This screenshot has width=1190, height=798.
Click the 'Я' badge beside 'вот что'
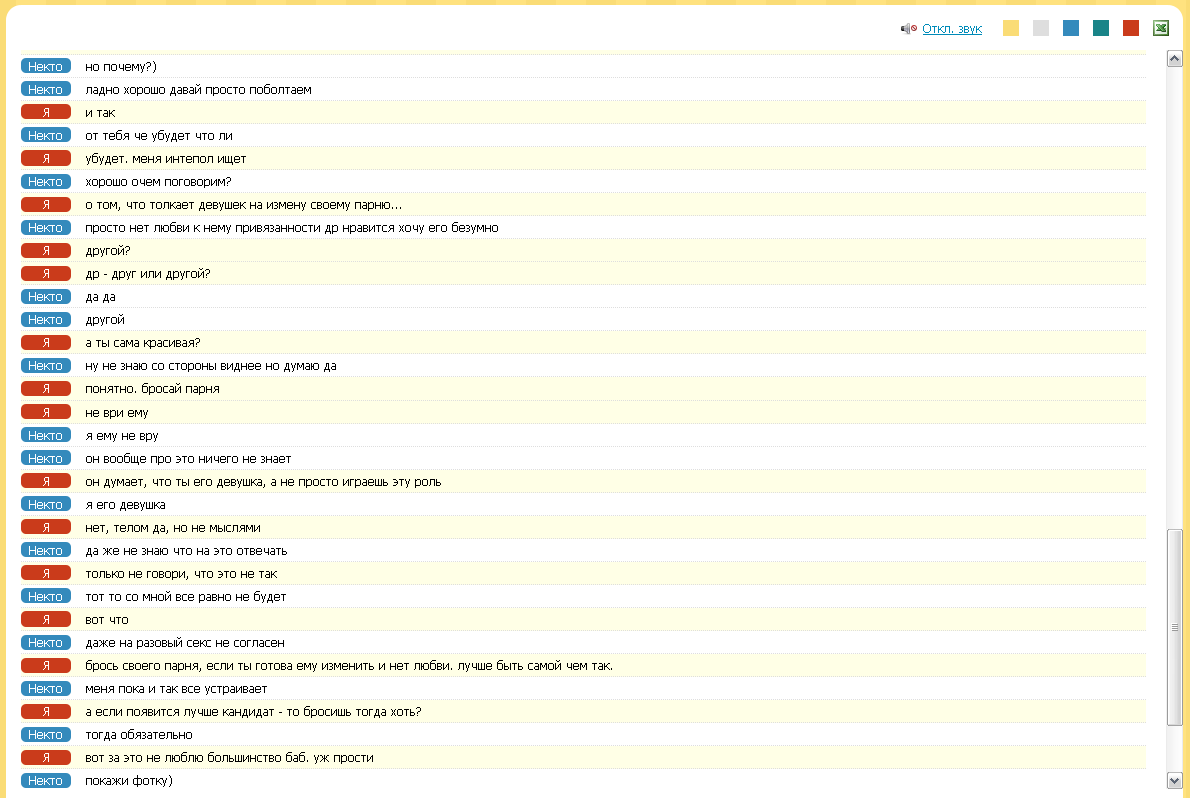(46, 620)
